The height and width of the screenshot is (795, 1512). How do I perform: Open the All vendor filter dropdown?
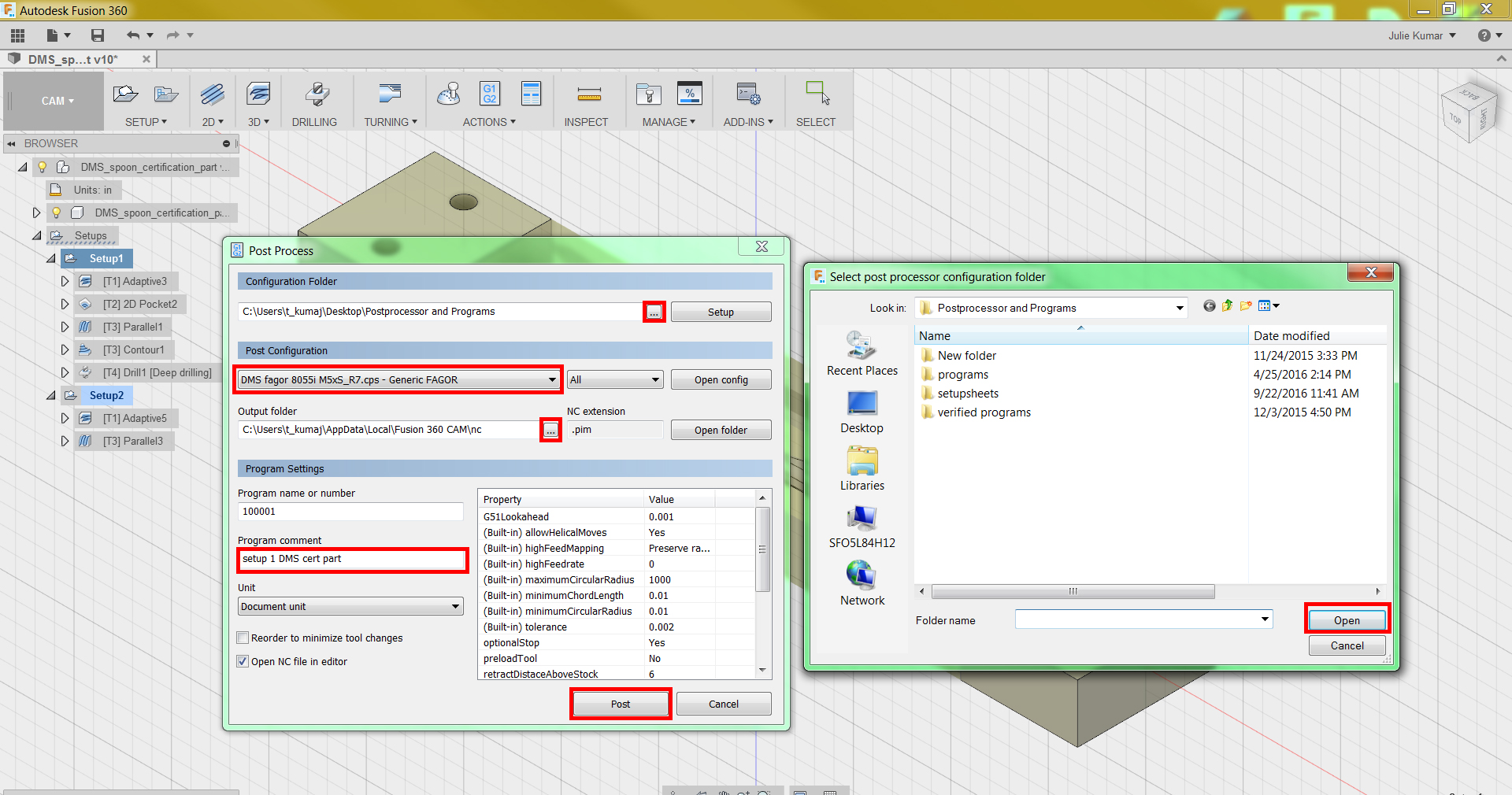615,379
